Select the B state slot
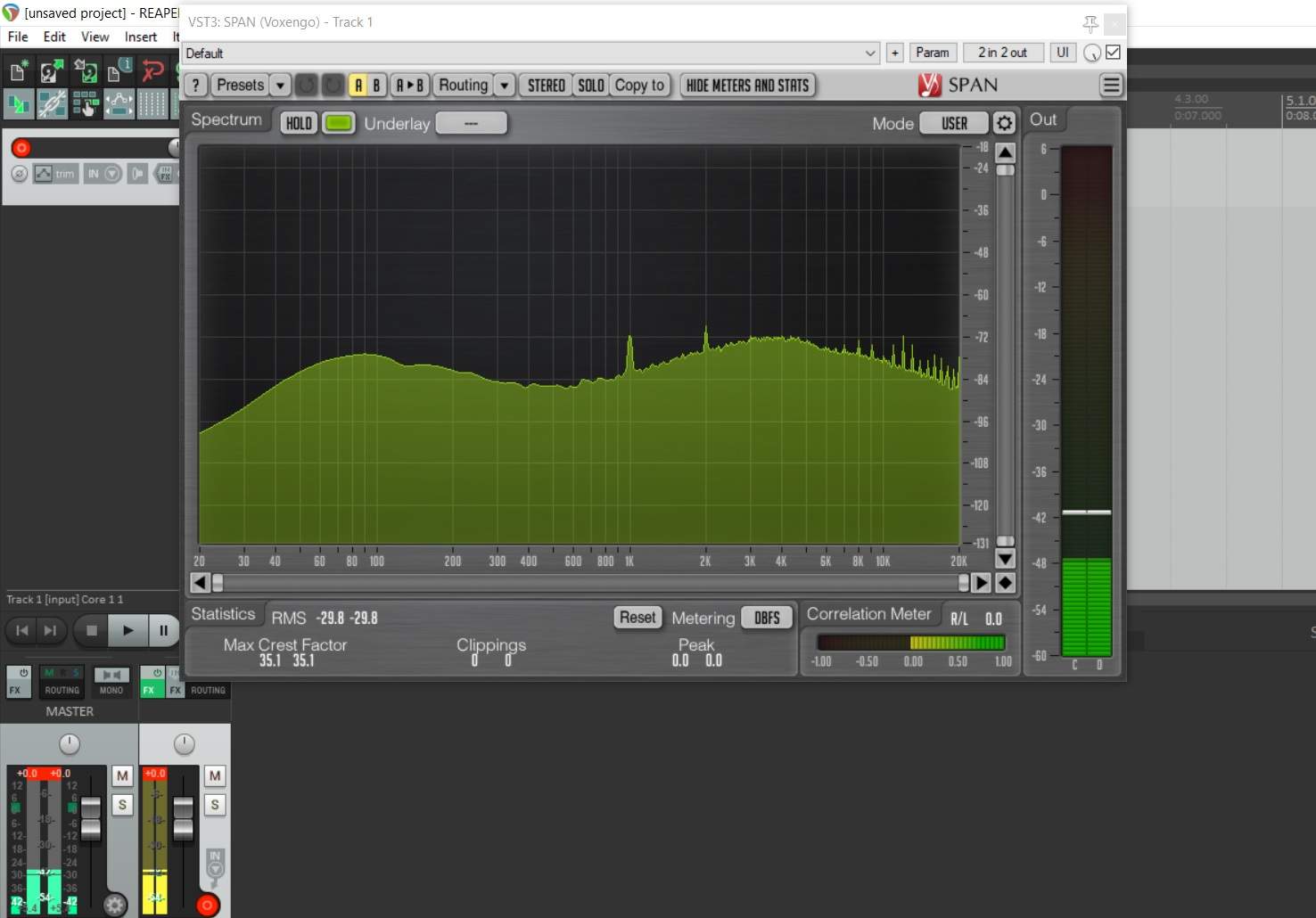Image resolution: width=1316 pixels, height=918 pixels. (x=376, y=86)
